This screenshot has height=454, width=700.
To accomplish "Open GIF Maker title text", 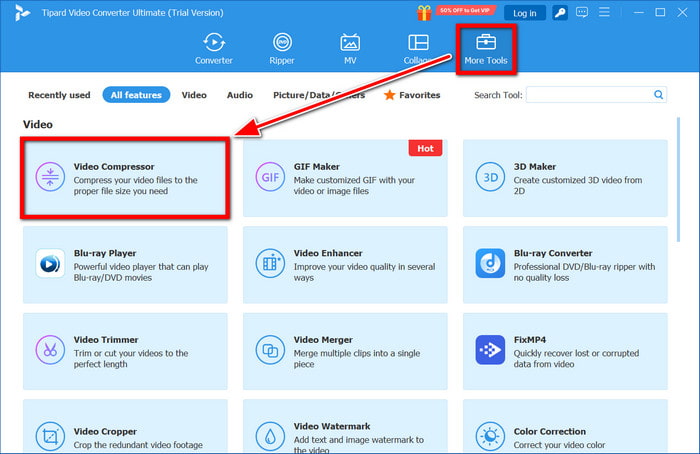I will pos(317,167).
